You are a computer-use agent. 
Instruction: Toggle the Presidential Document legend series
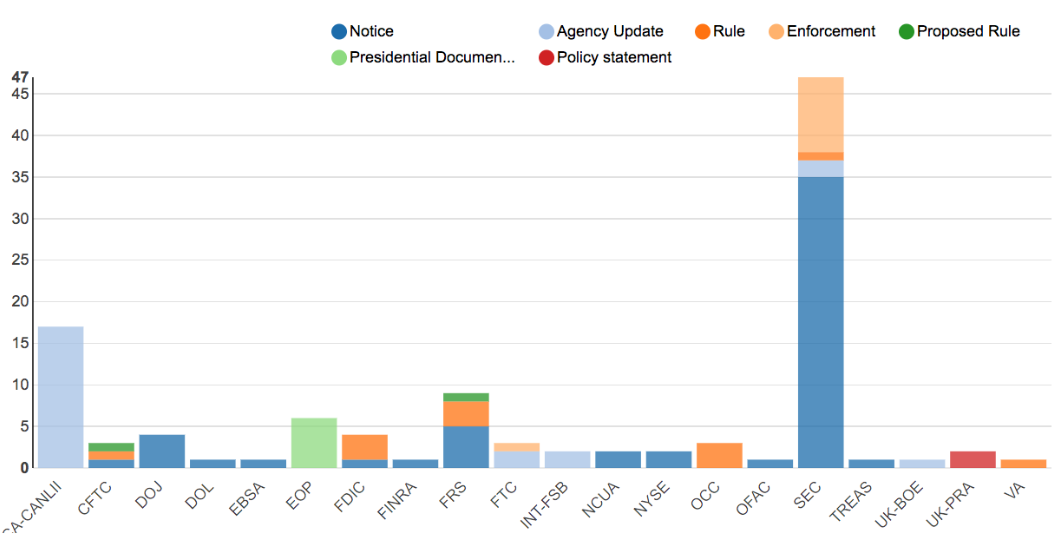[x=423, y=57]
